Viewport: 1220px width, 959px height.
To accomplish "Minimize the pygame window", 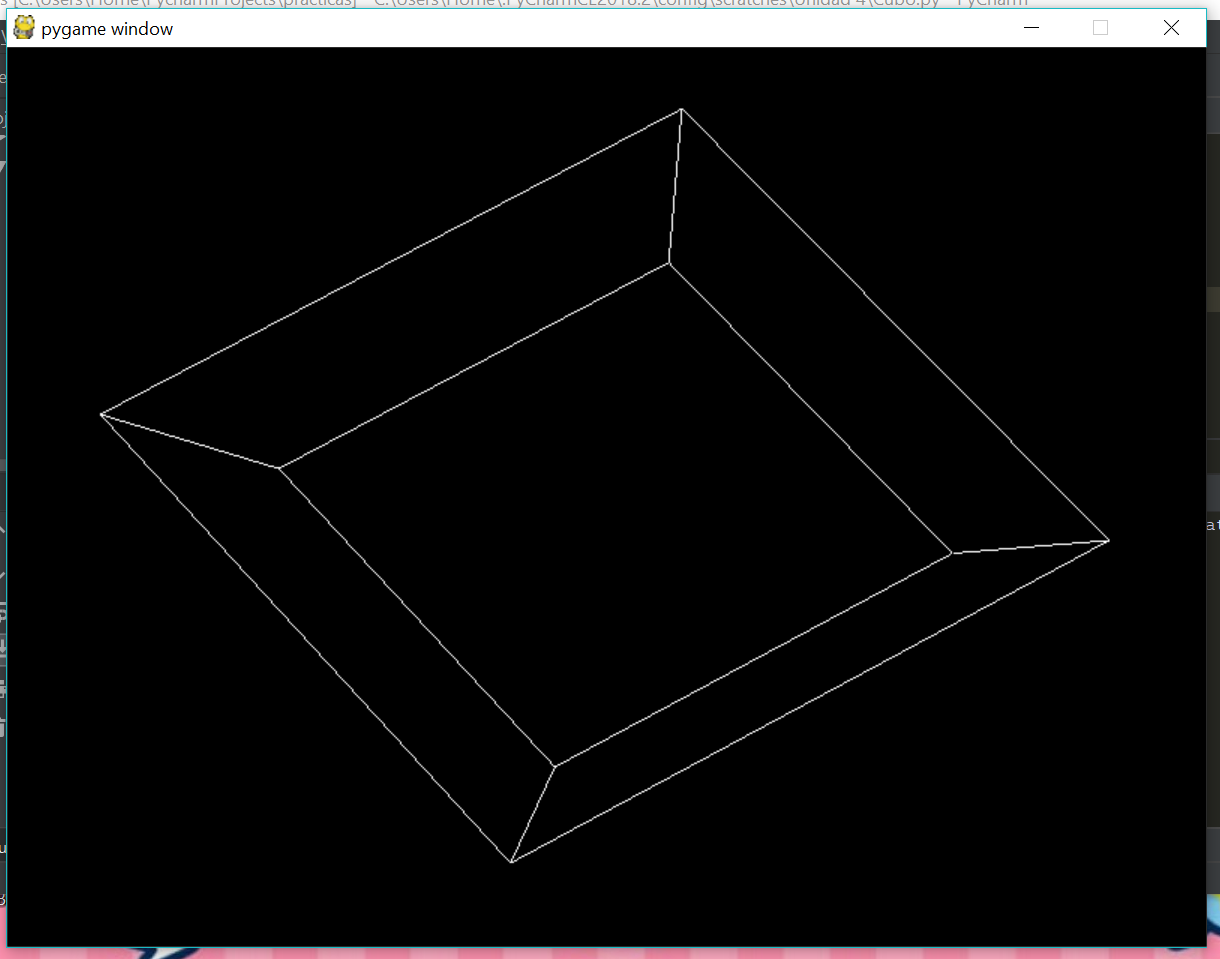I will click(1031, 28).
